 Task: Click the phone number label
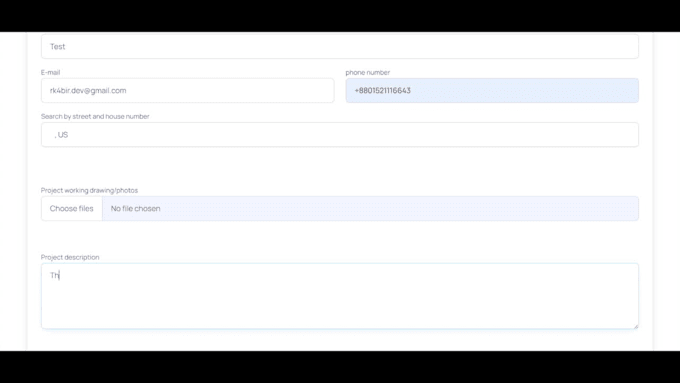point(368,72)
